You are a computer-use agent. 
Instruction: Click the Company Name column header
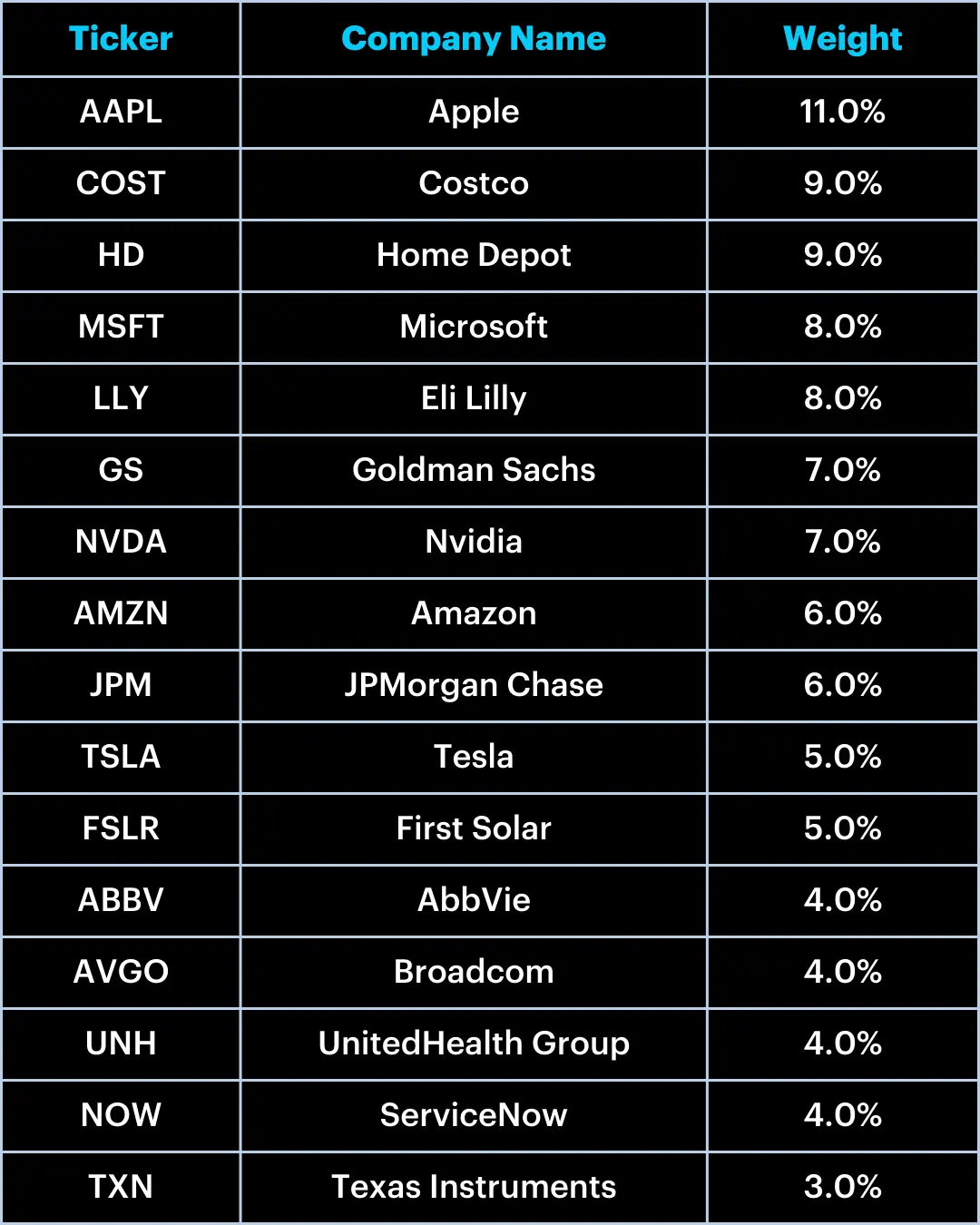pyautogui.click(x=473, y=39)
